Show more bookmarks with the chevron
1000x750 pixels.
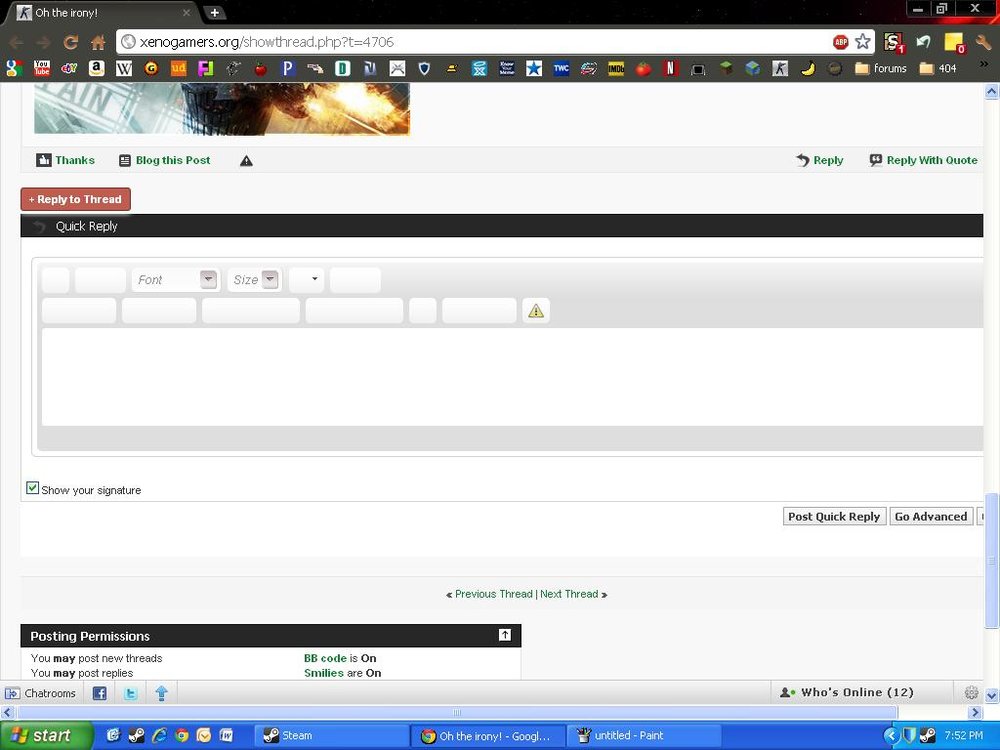pyautogui.click(x=984, y=64)
